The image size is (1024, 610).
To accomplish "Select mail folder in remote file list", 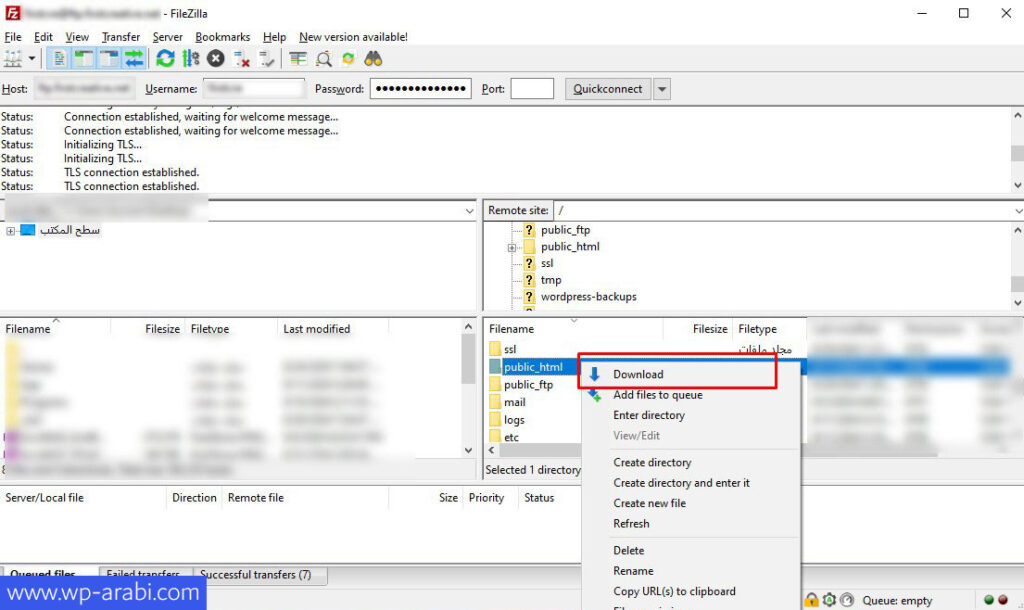I will (x=515, y=402).
